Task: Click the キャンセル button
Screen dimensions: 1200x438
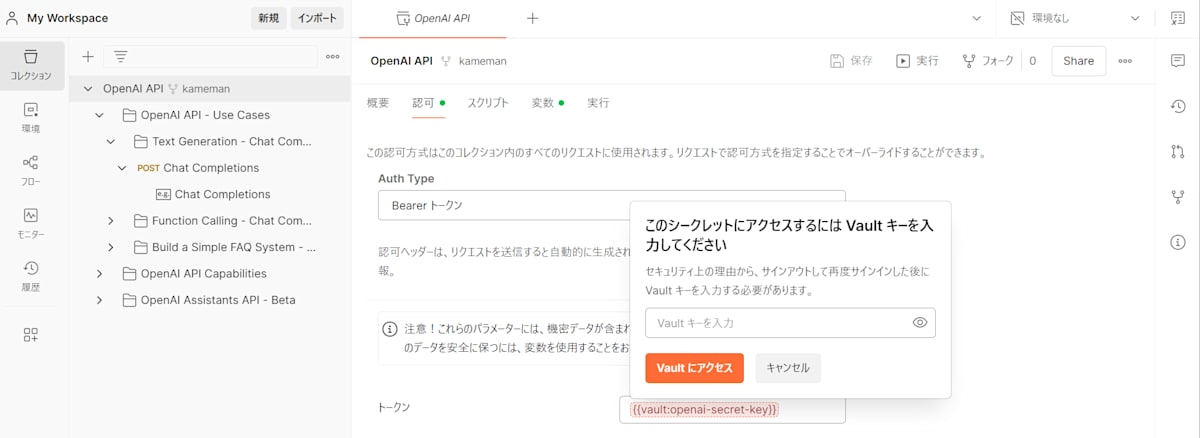Action: point(788,368)
